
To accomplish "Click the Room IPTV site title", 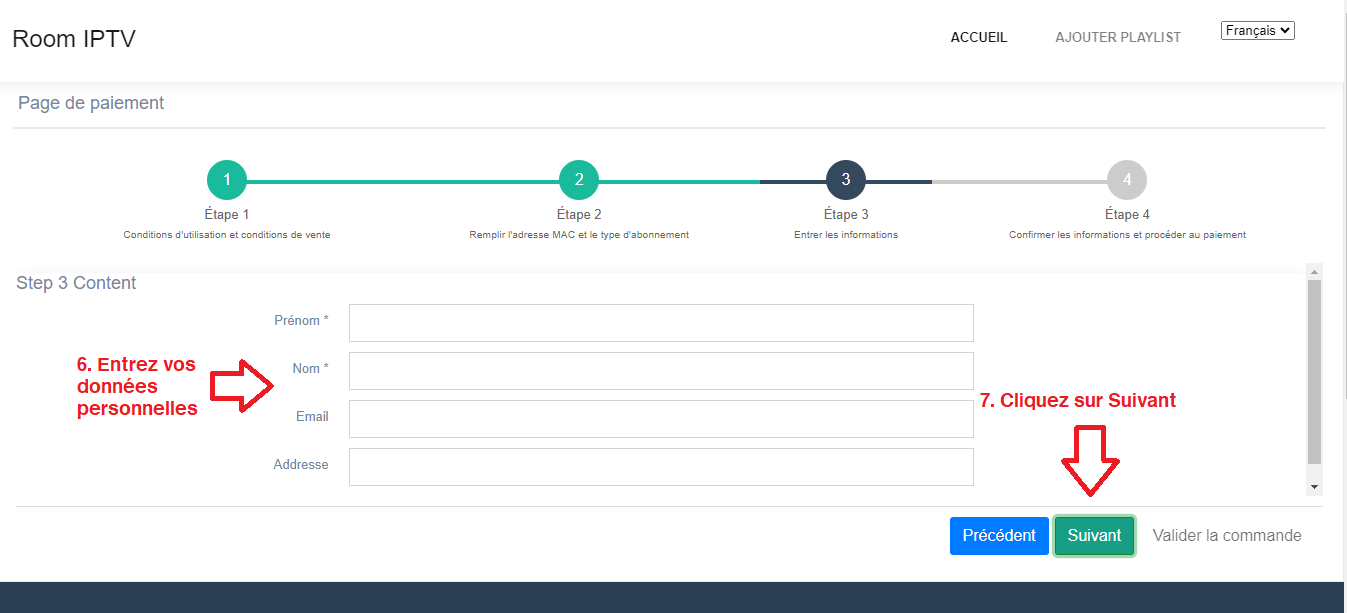I will click(x=74, y=39).
